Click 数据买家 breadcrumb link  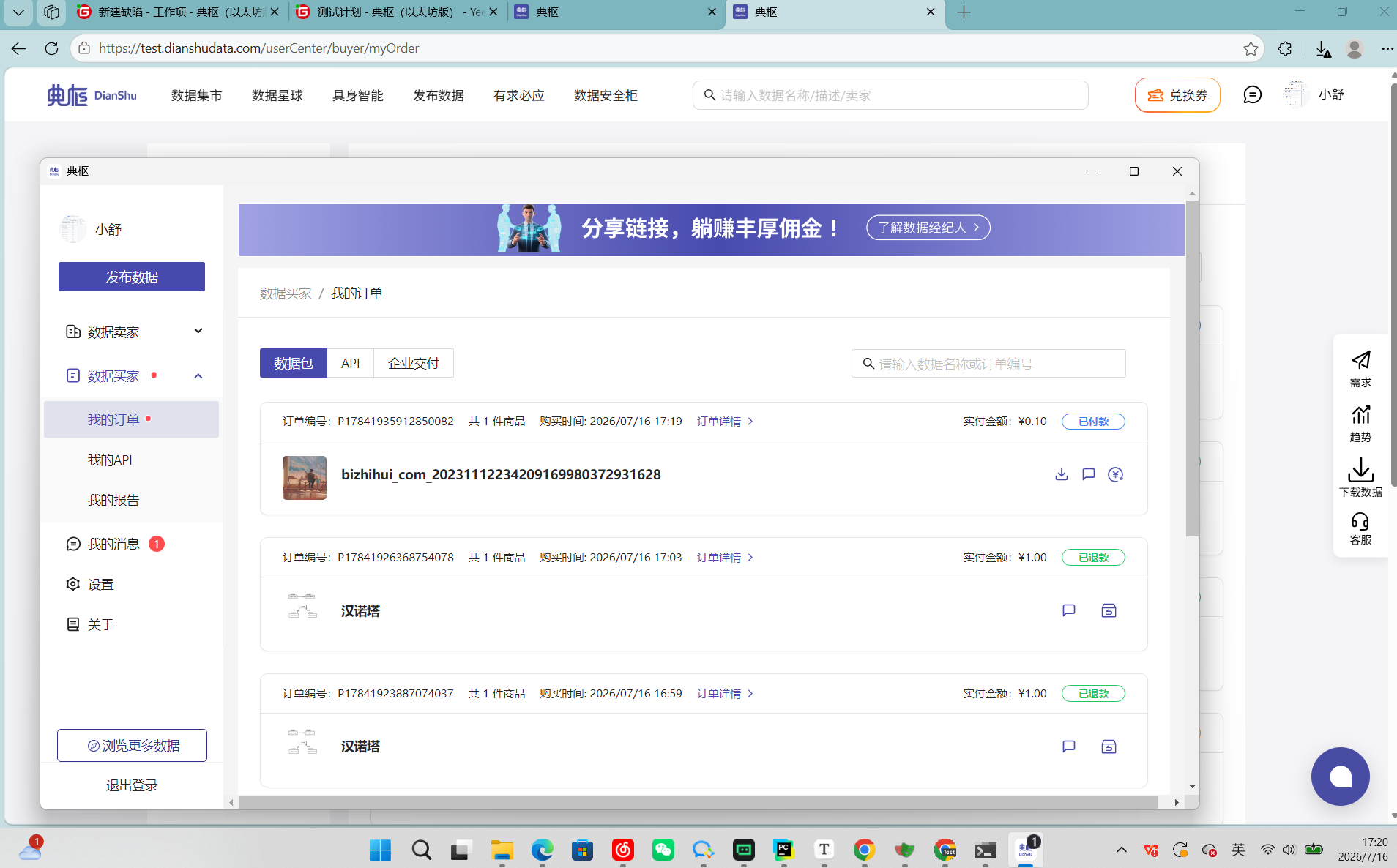286,293
